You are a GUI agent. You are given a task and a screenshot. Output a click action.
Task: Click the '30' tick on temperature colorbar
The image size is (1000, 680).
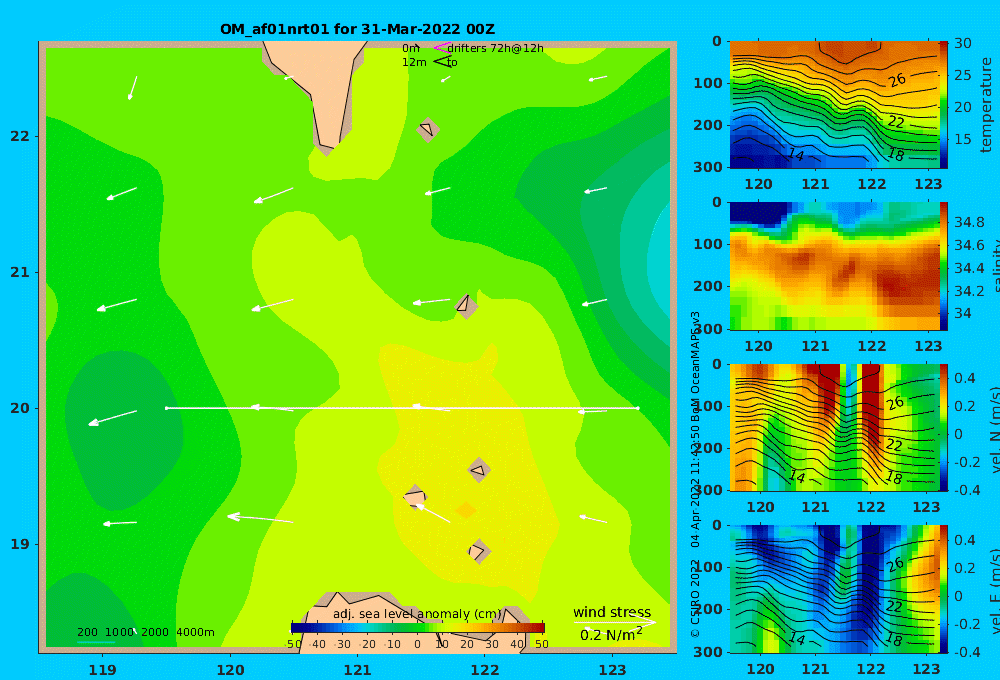pyautogui.click(x=962, y=43)
